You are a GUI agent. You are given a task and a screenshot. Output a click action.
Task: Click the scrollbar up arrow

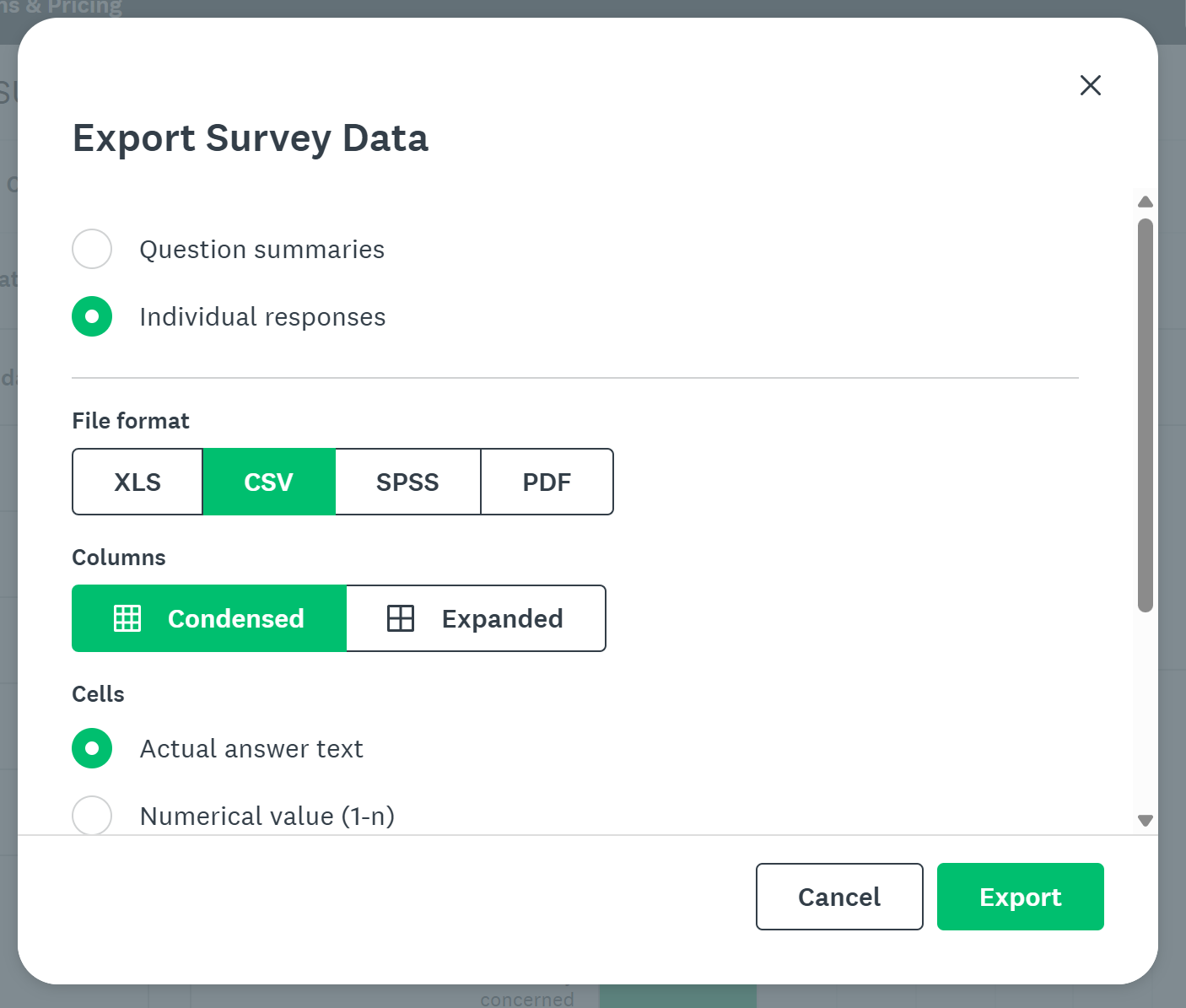pos(1145,202)
